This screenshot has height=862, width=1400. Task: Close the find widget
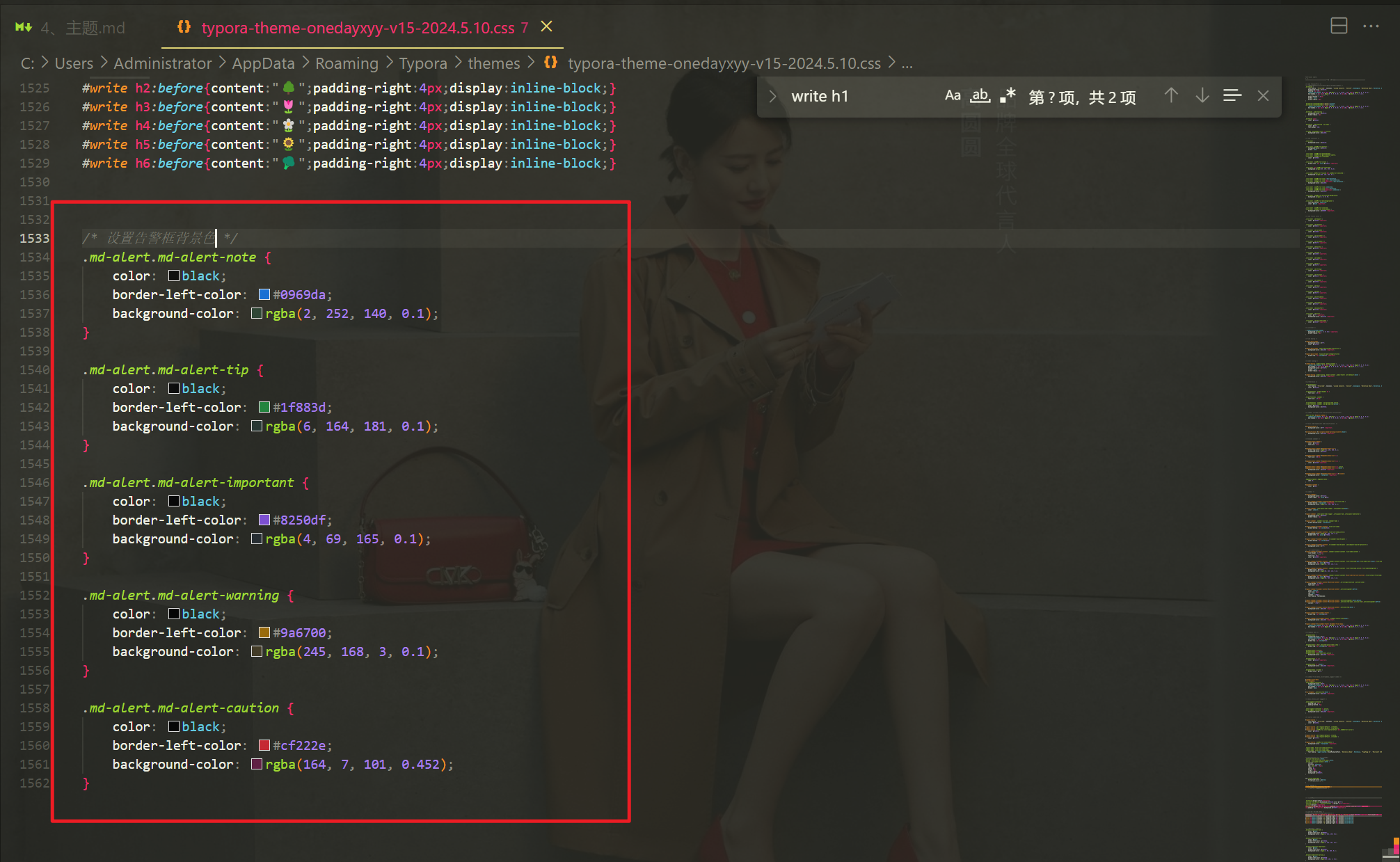click(1264, 96)
